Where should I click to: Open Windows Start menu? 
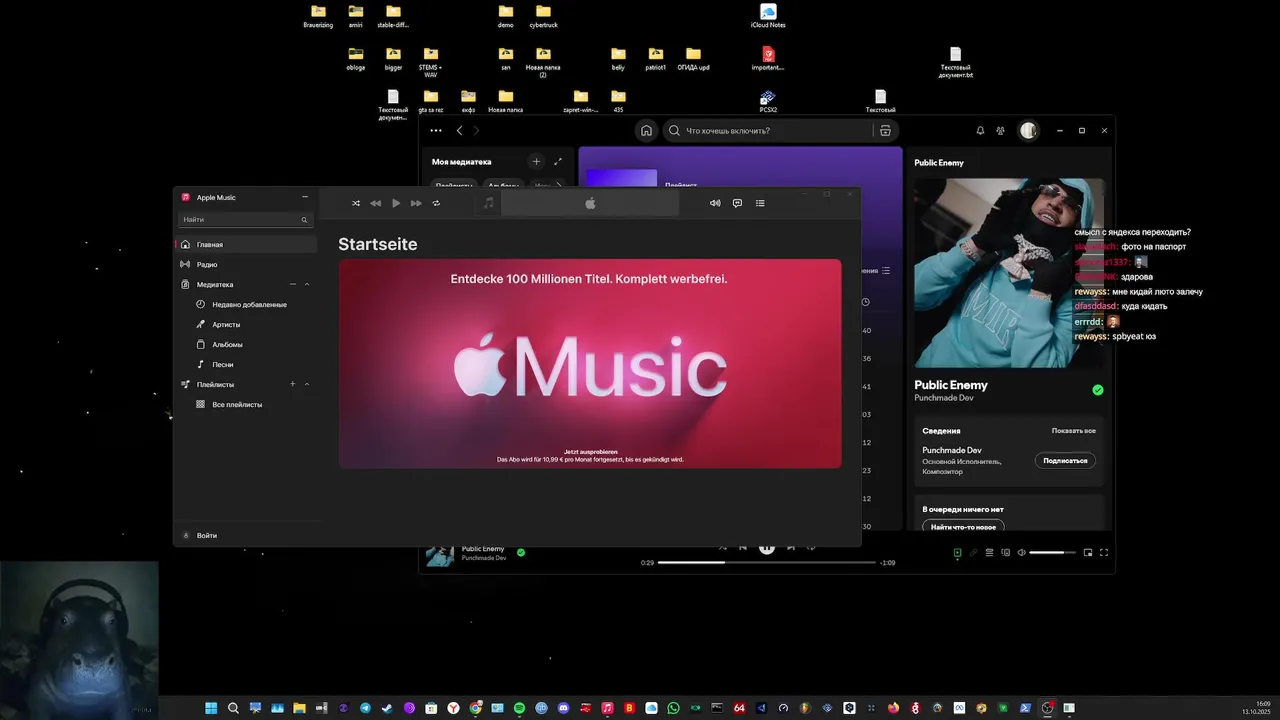[211, 708]
